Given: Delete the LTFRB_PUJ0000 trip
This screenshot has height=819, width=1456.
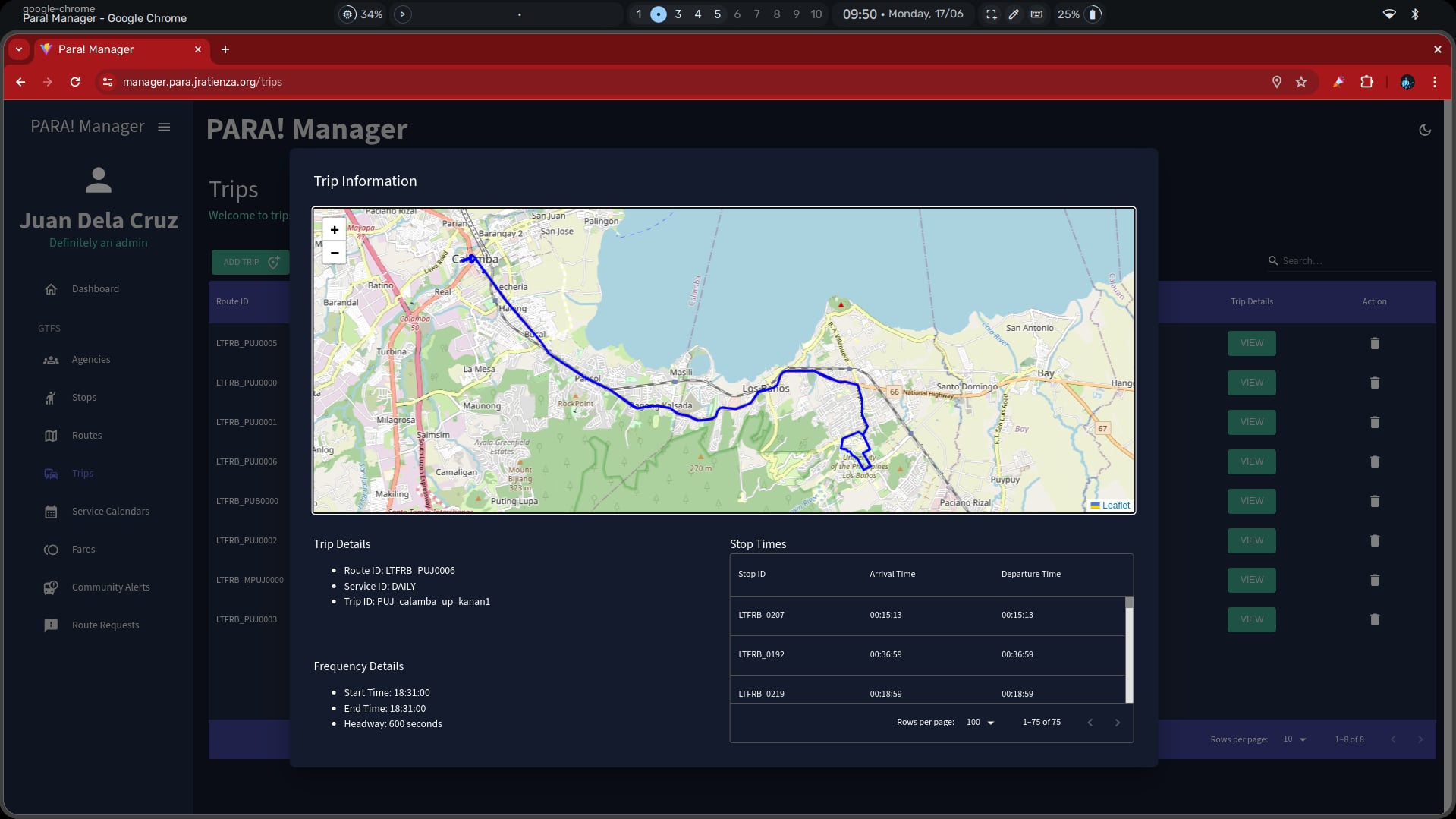Looking at the screenshot, I should pos(1374,383).
